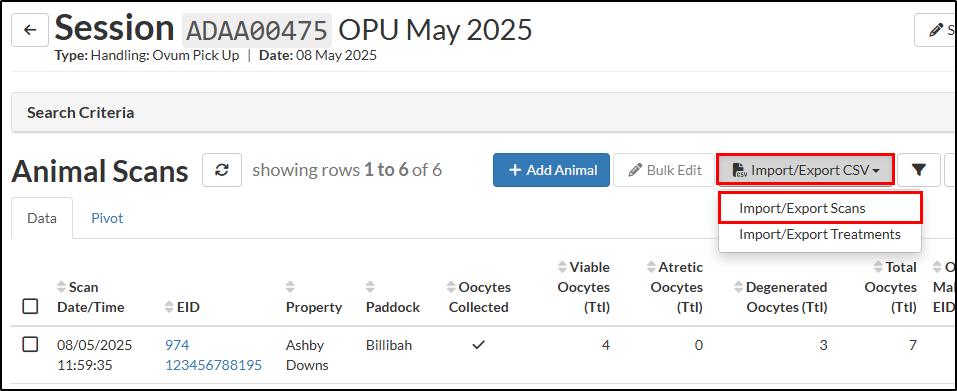The width and height of the screenshot is (957, 391).
Task: Select the Data tab
Action: [42, 218]
